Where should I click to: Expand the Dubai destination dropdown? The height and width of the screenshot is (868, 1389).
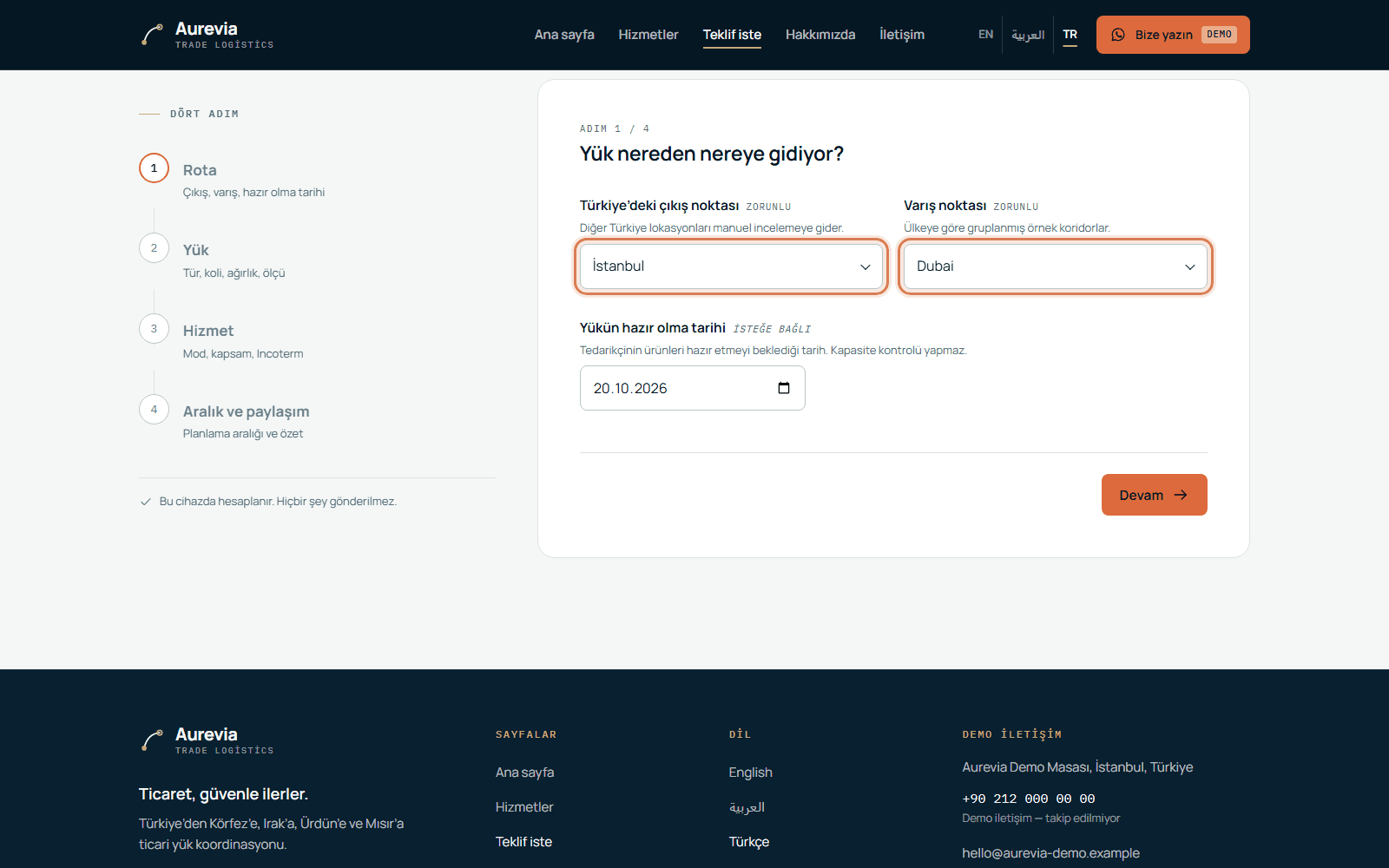point(1056,266)
